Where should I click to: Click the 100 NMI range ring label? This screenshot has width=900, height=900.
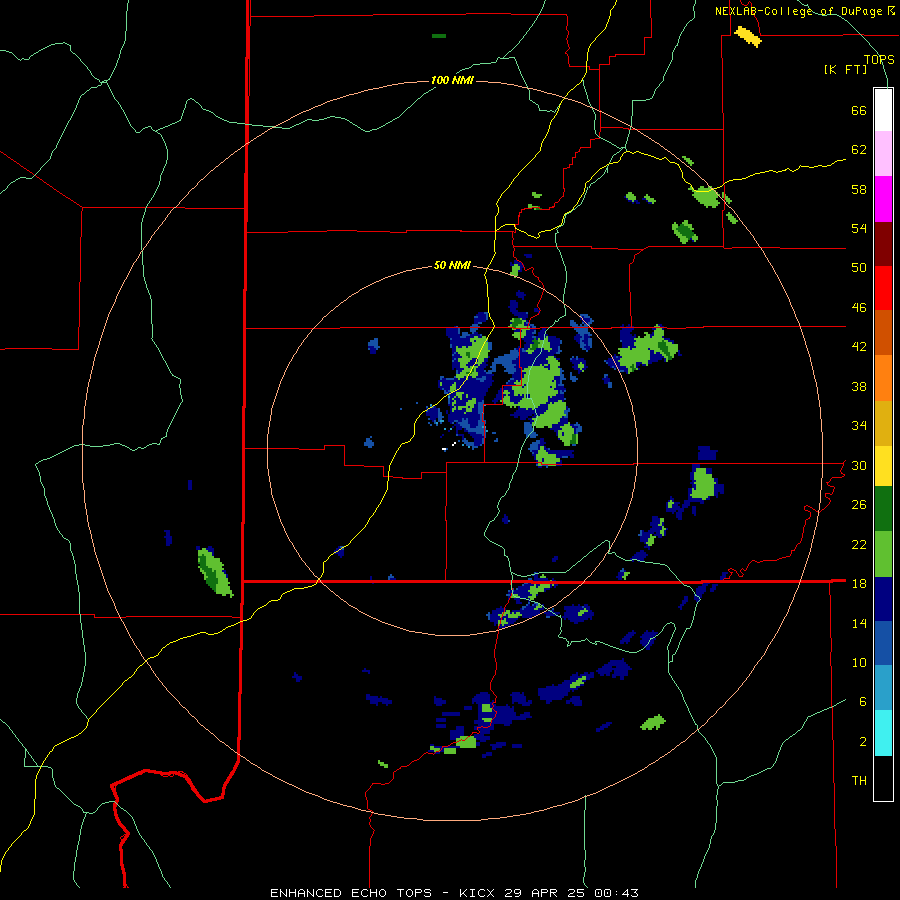[452, 80]
